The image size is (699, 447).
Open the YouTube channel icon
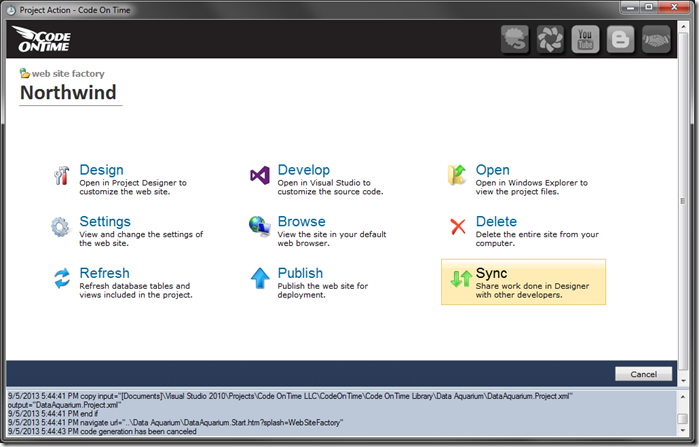pyautogui.click(x=585, y=39)
